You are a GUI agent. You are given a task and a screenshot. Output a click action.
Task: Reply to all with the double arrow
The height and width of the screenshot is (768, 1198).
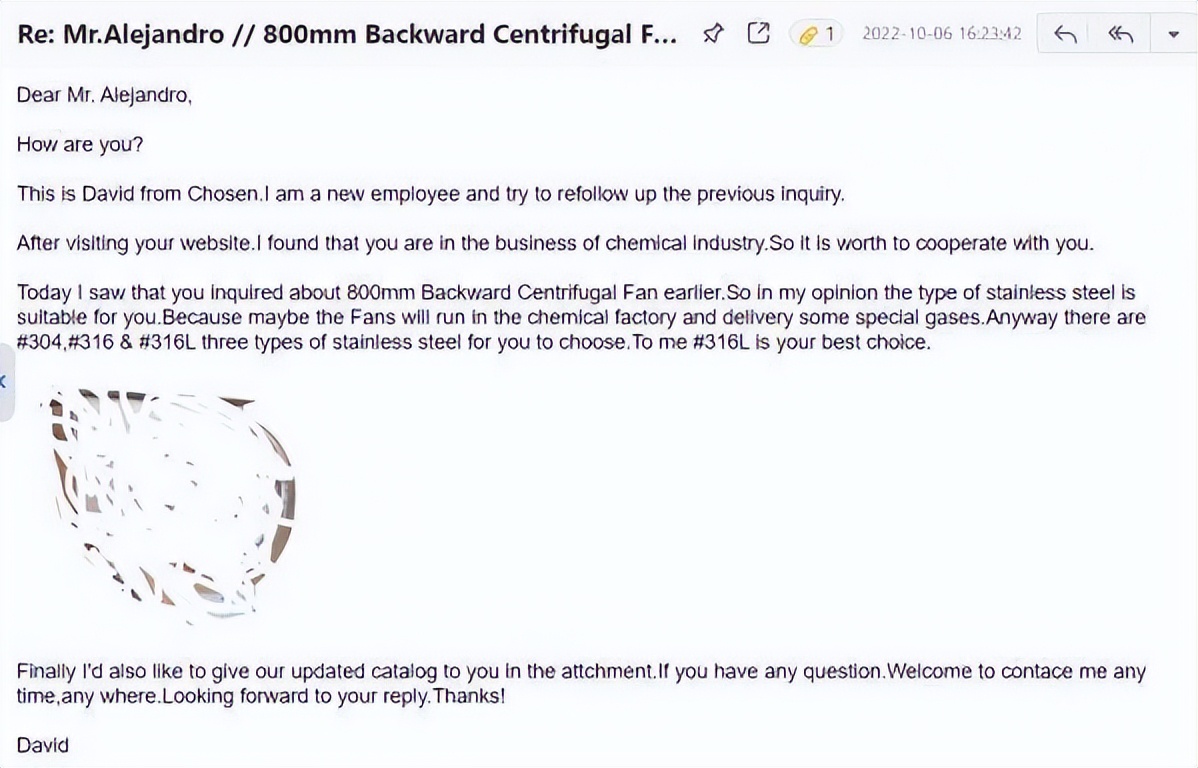[1121, 35]
